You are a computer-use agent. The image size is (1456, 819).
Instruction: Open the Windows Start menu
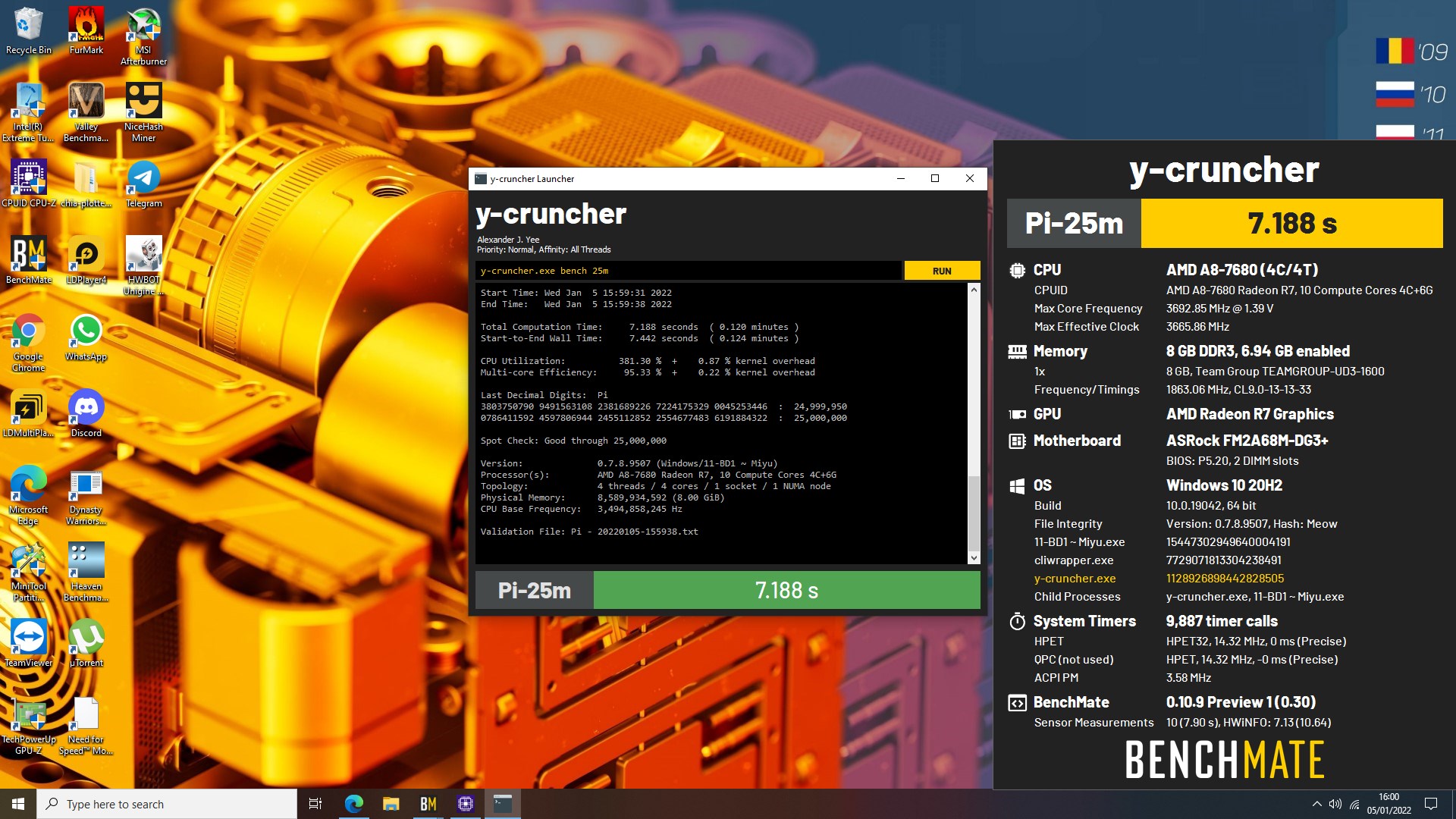(x=18, y=804)
